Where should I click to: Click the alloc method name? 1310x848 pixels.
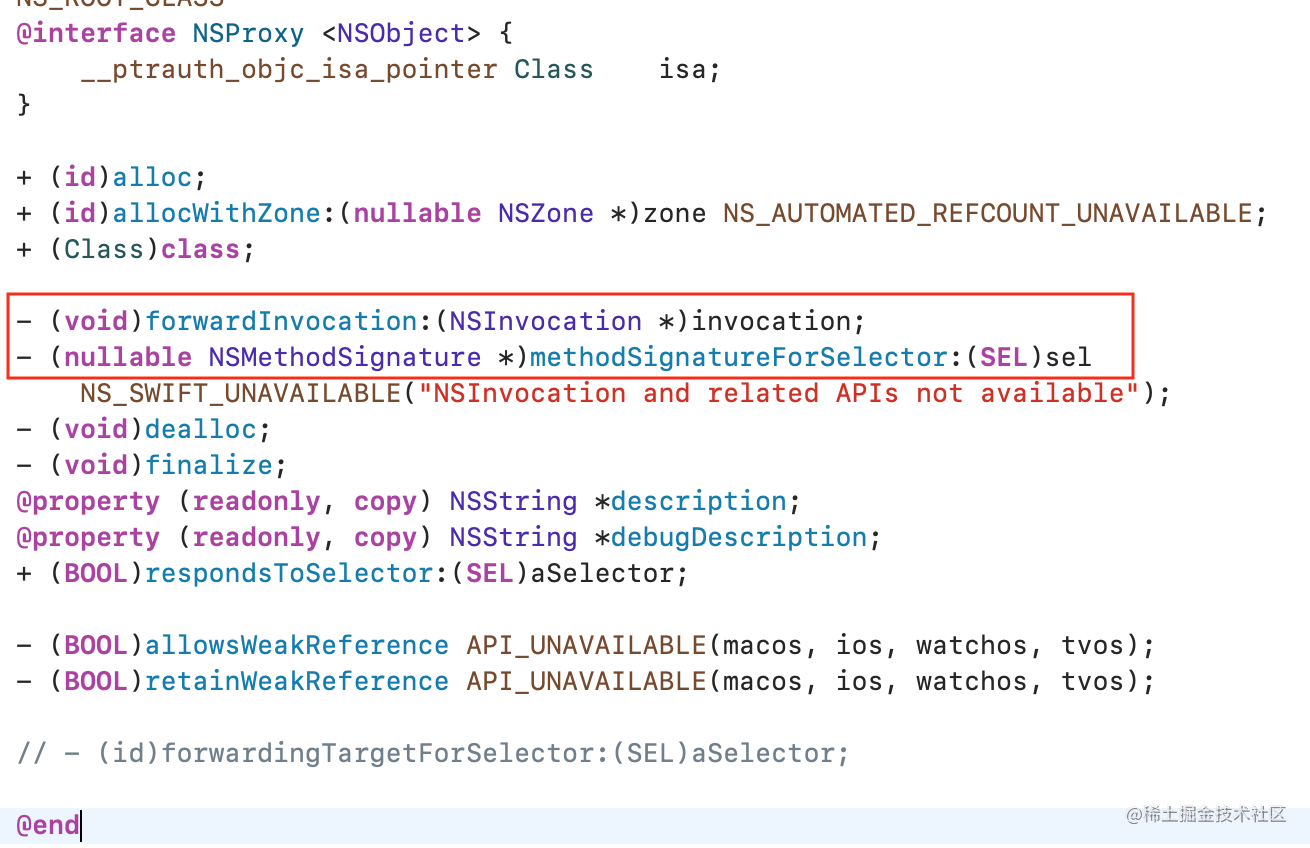(152, 177)
